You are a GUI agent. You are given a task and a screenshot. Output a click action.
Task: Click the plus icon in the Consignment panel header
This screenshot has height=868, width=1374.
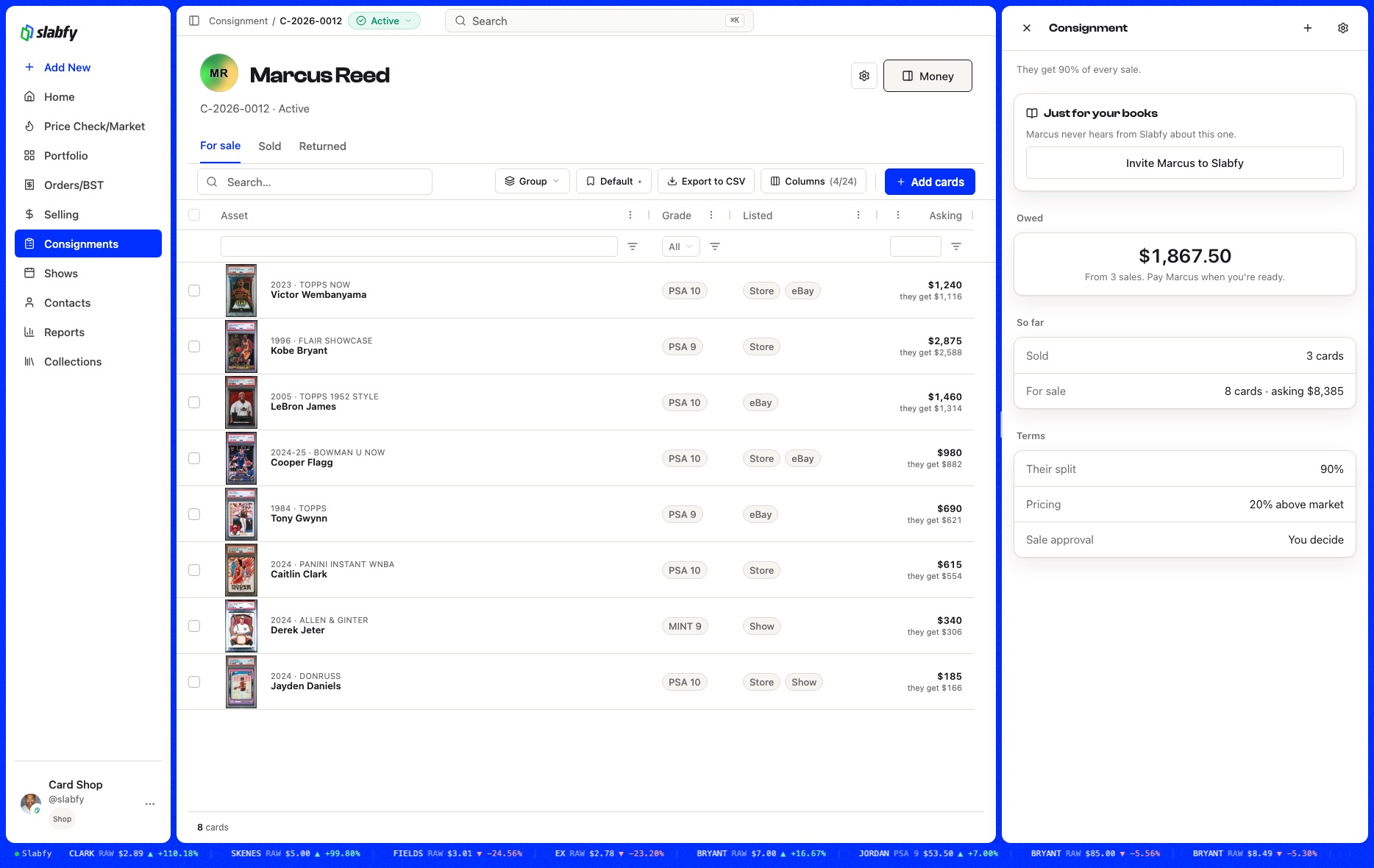tap(1308, 28)
